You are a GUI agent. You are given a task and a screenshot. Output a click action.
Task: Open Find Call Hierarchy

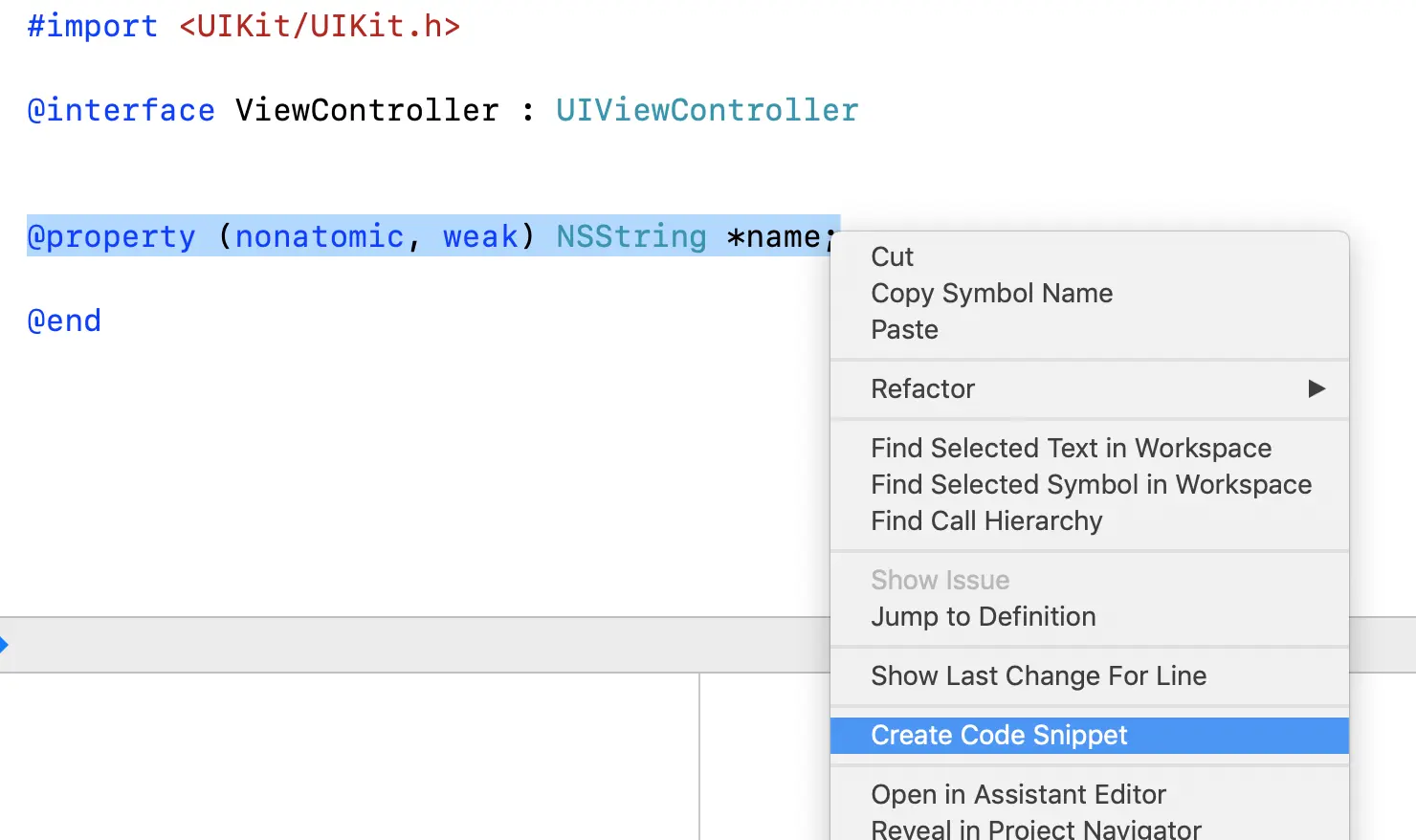986,520
